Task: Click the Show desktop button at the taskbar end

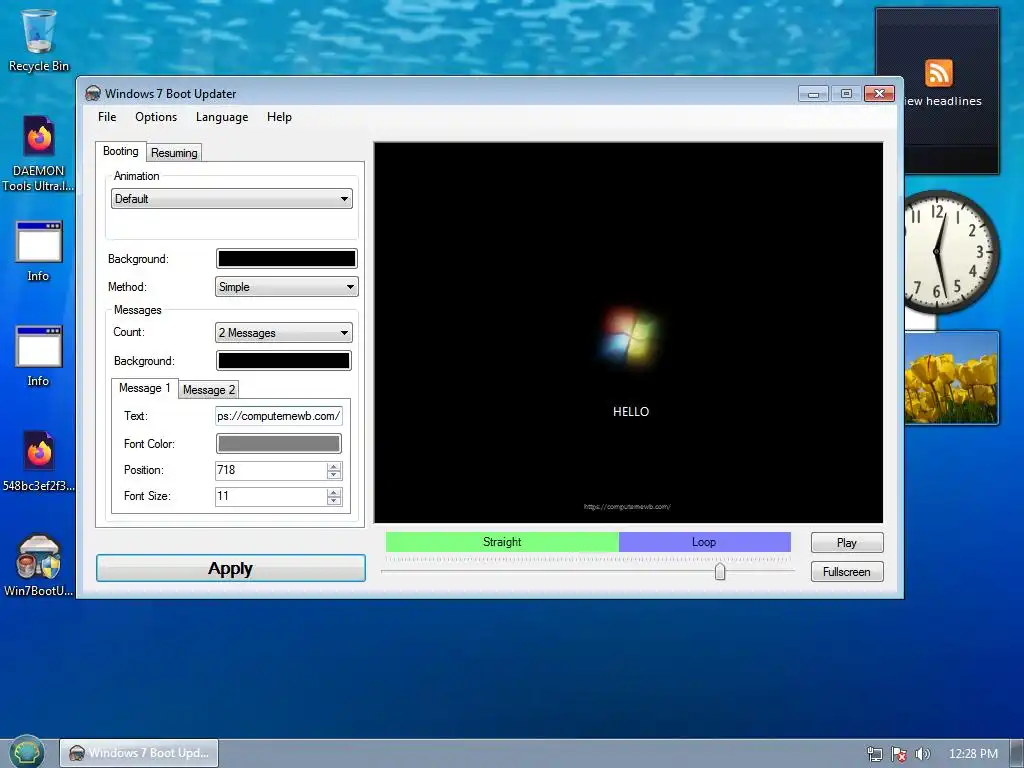Action: (x=1017, y=754)
